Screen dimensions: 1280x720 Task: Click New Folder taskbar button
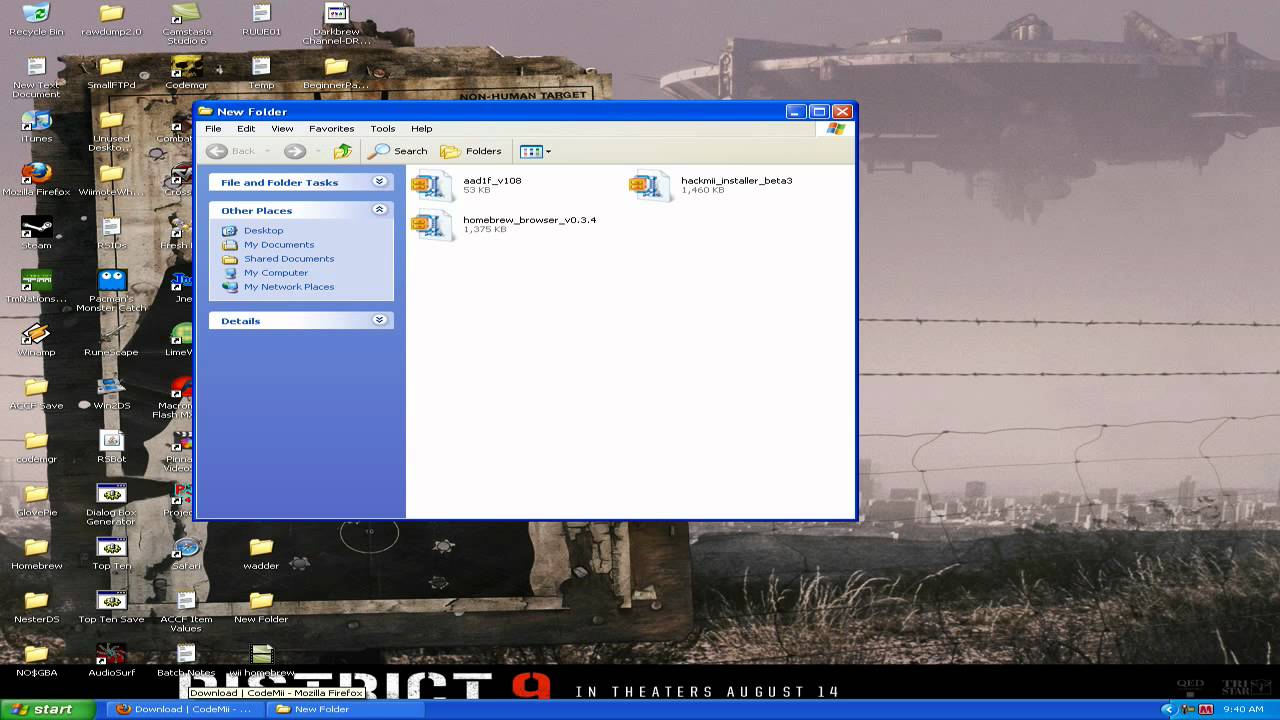click(x=347, y=709)
